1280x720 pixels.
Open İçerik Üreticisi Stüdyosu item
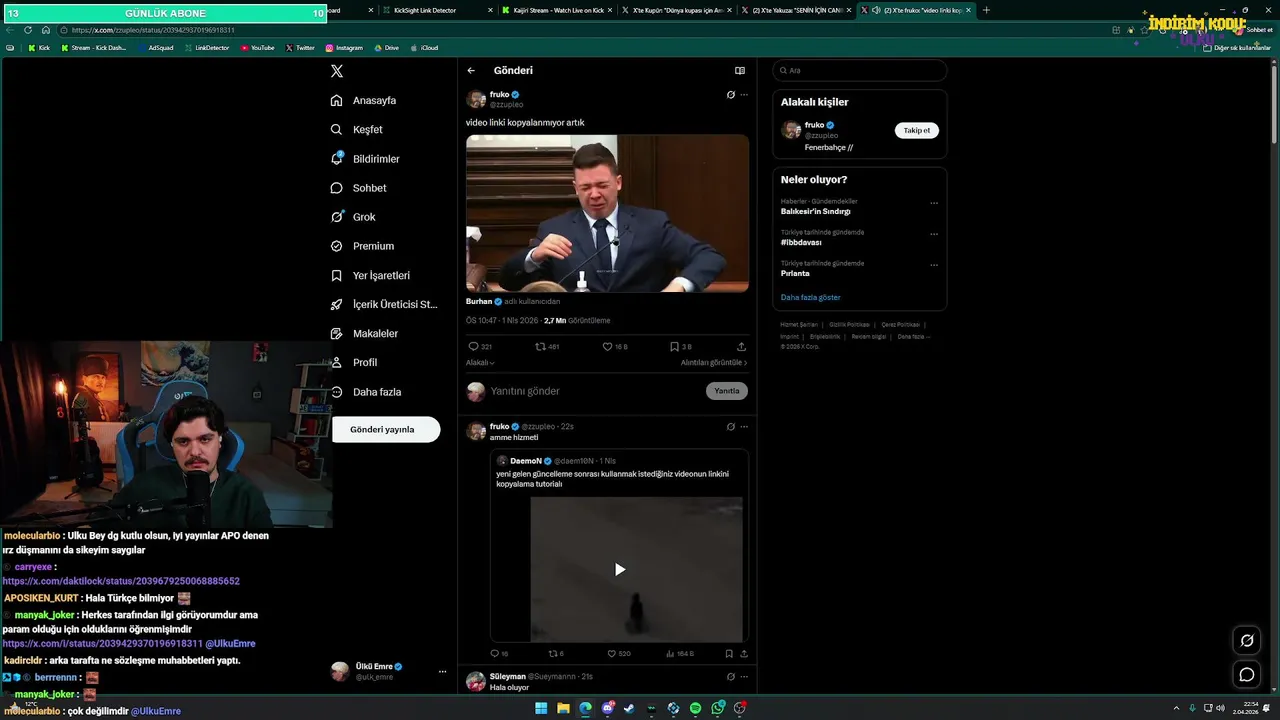click(x=384, y=304)
